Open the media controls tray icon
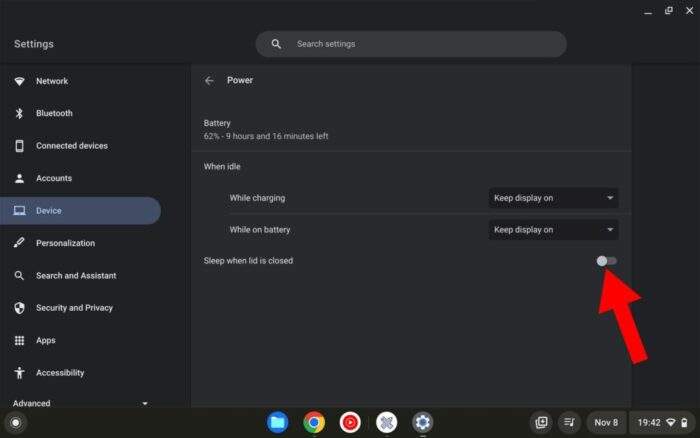700x438 pixels. click(569, 422)
